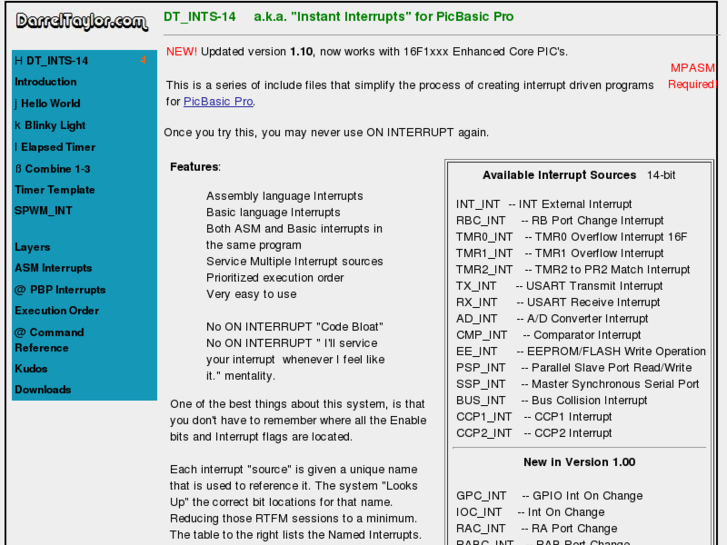Click the PSP_INT table entry
This screenshot has height=545, width=727.
pos(574,368)
